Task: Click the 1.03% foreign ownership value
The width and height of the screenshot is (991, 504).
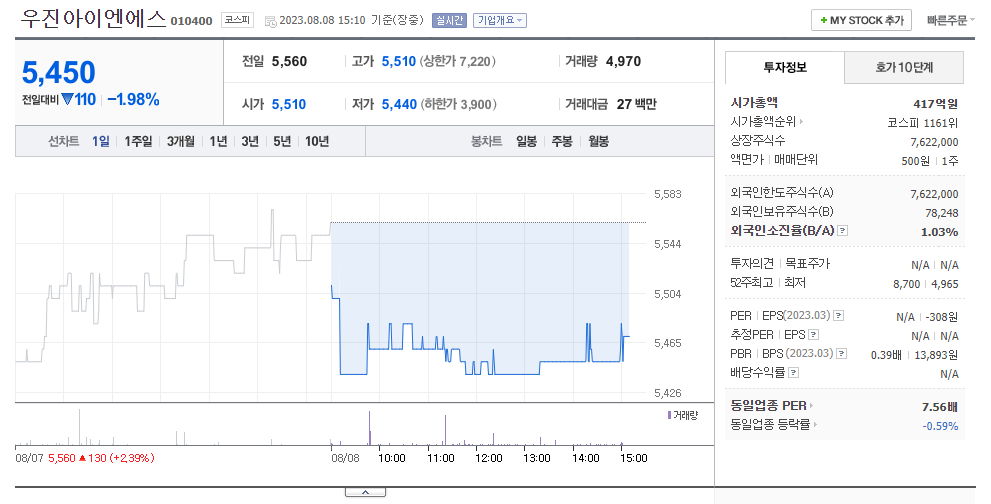Action: [x=939, y=232]
